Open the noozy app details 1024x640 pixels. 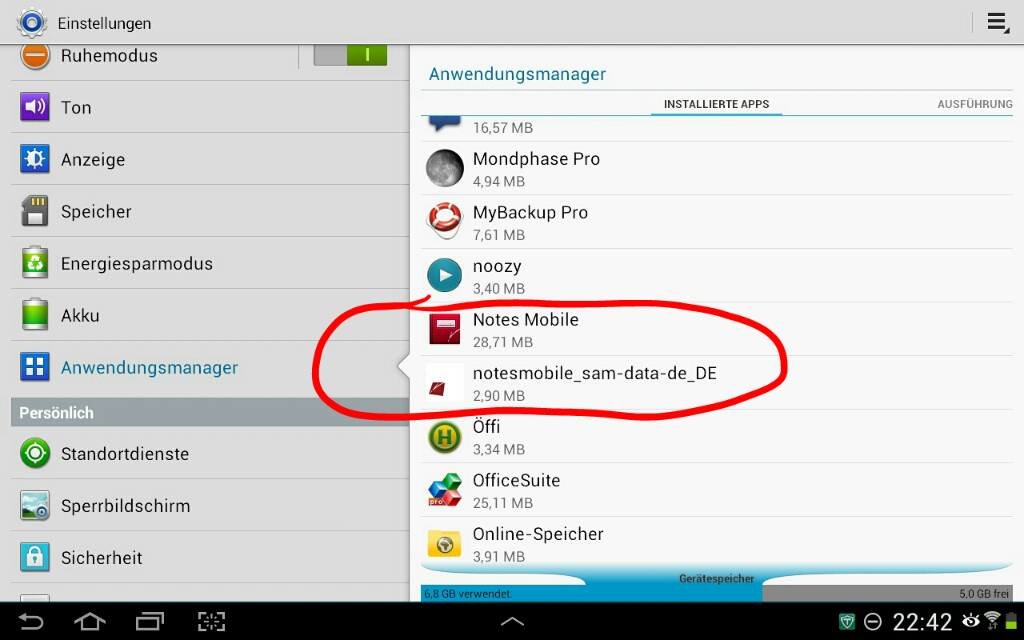[716, 276]
